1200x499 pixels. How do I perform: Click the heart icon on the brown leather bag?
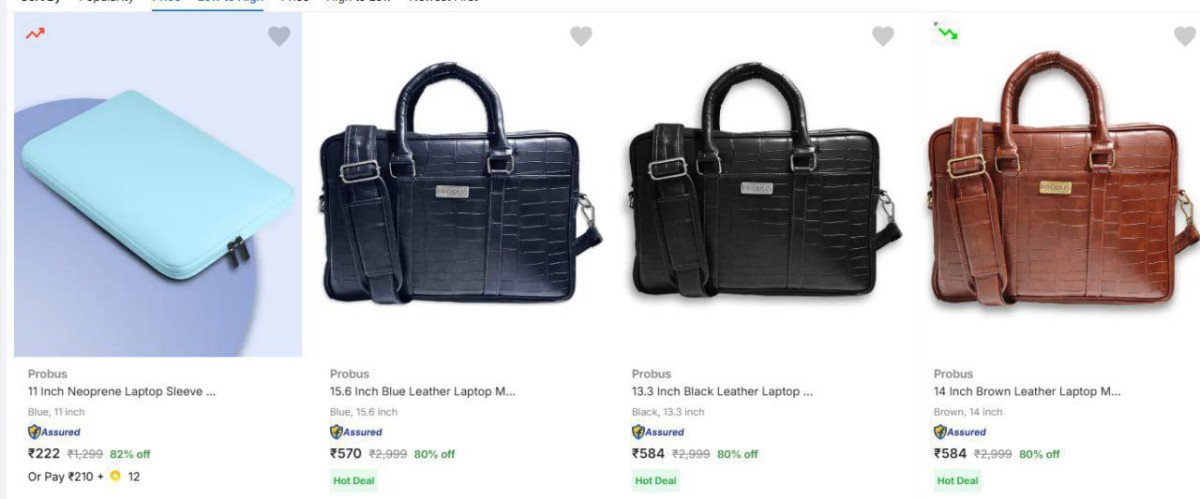pos(1185,36)
